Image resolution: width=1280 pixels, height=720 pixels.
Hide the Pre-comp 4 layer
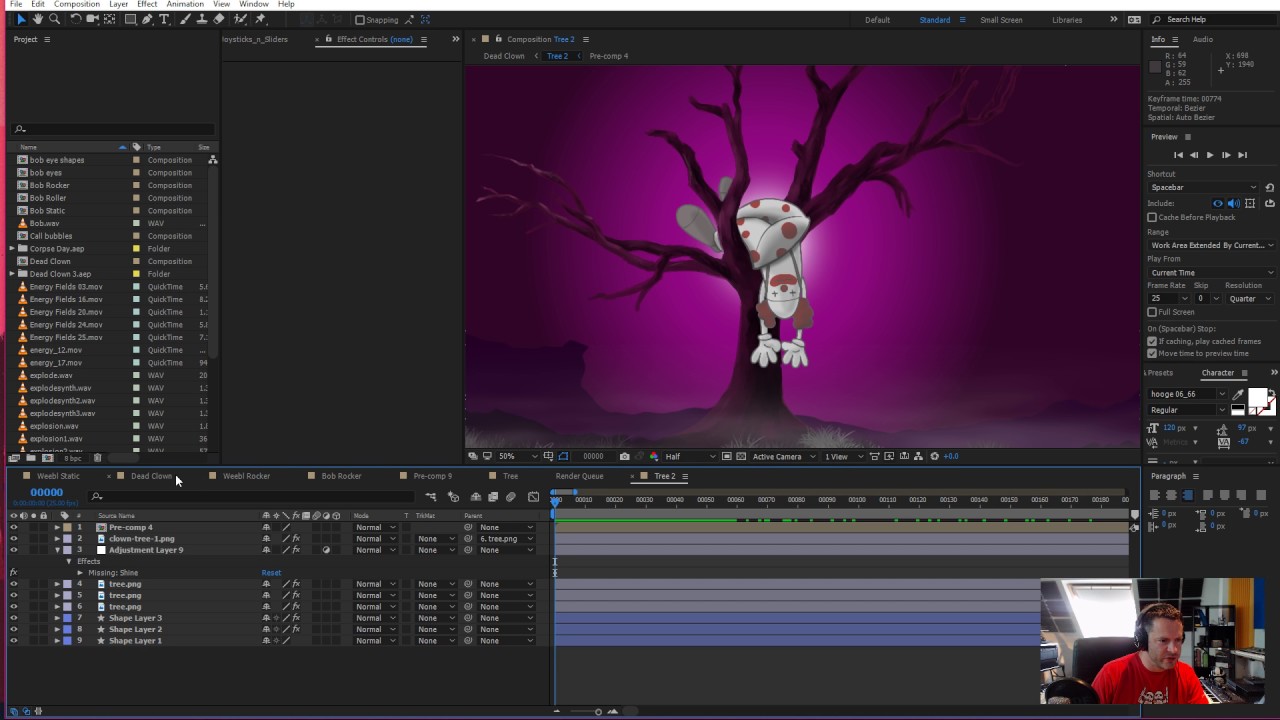pyautogui.click(x=14, y=527)
